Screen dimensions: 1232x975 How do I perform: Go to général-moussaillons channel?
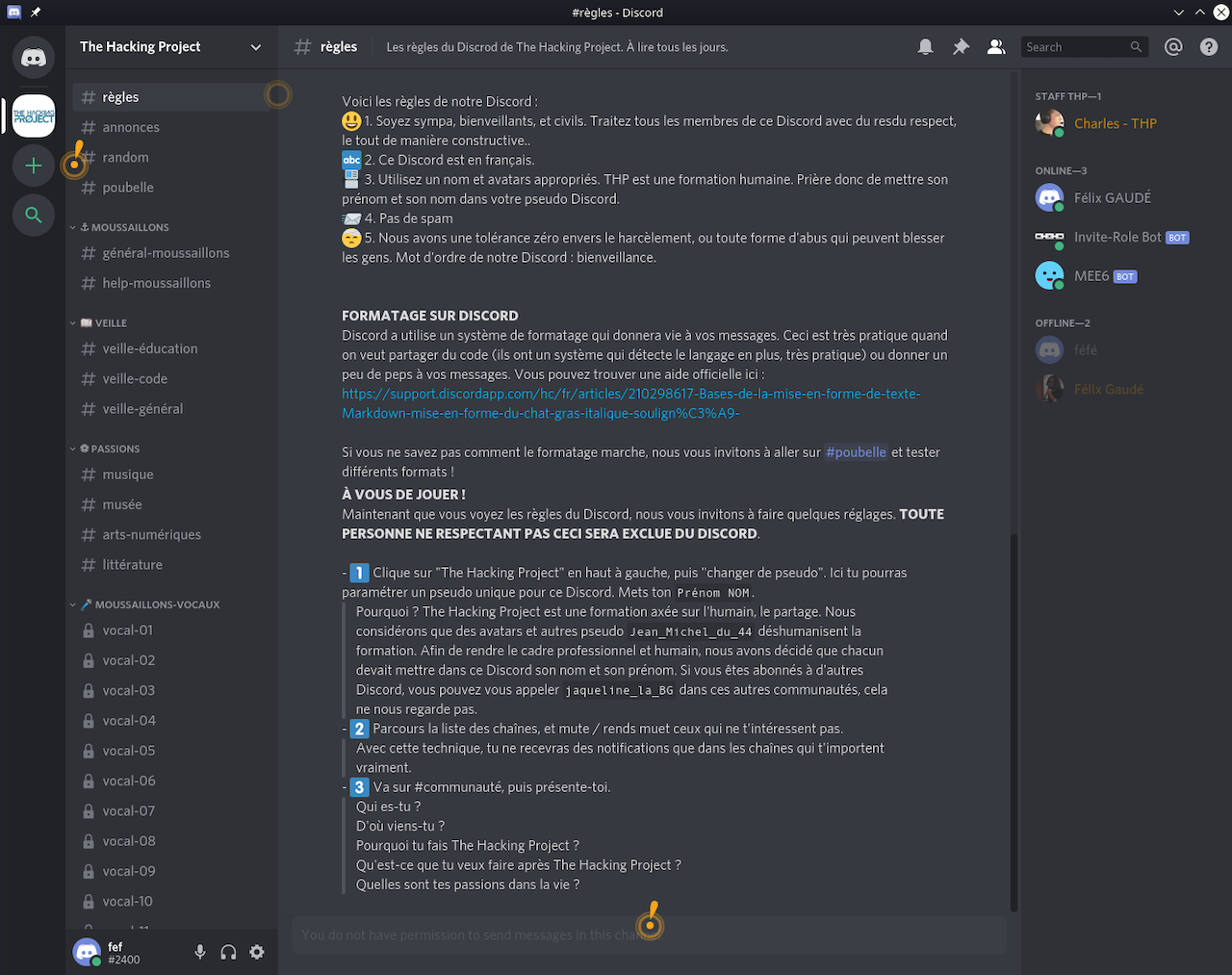(171, 253)
